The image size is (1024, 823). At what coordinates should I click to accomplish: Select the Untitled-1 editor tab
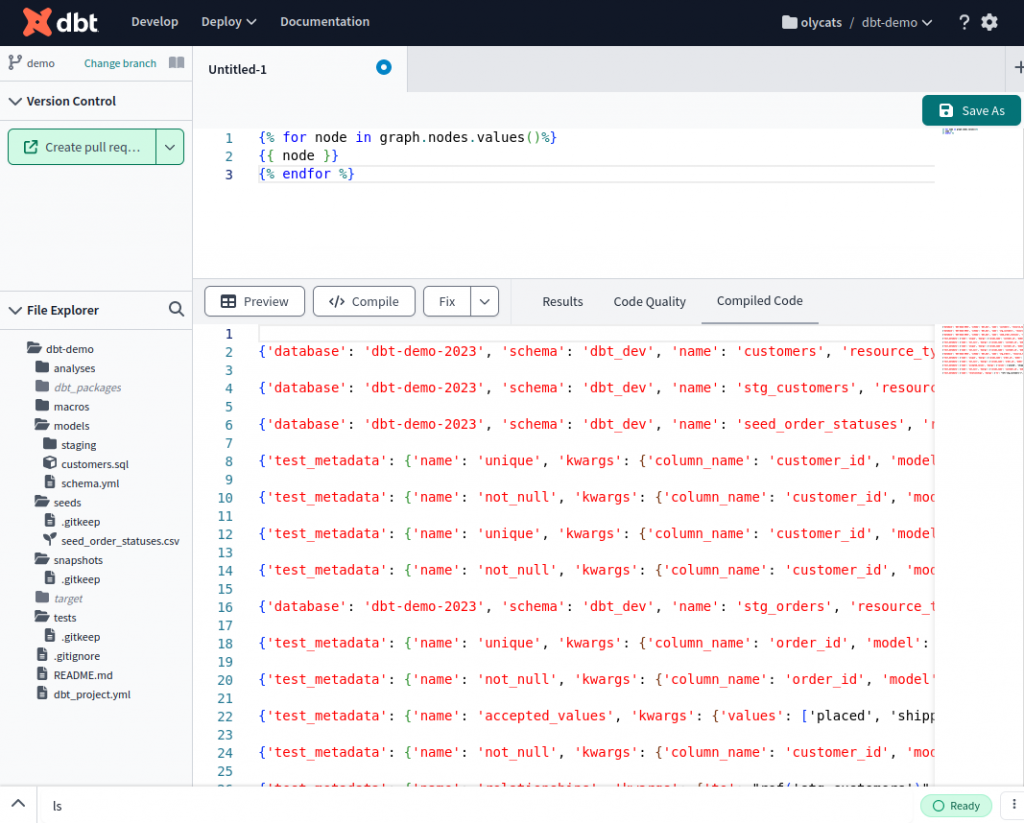click(300, 69)
